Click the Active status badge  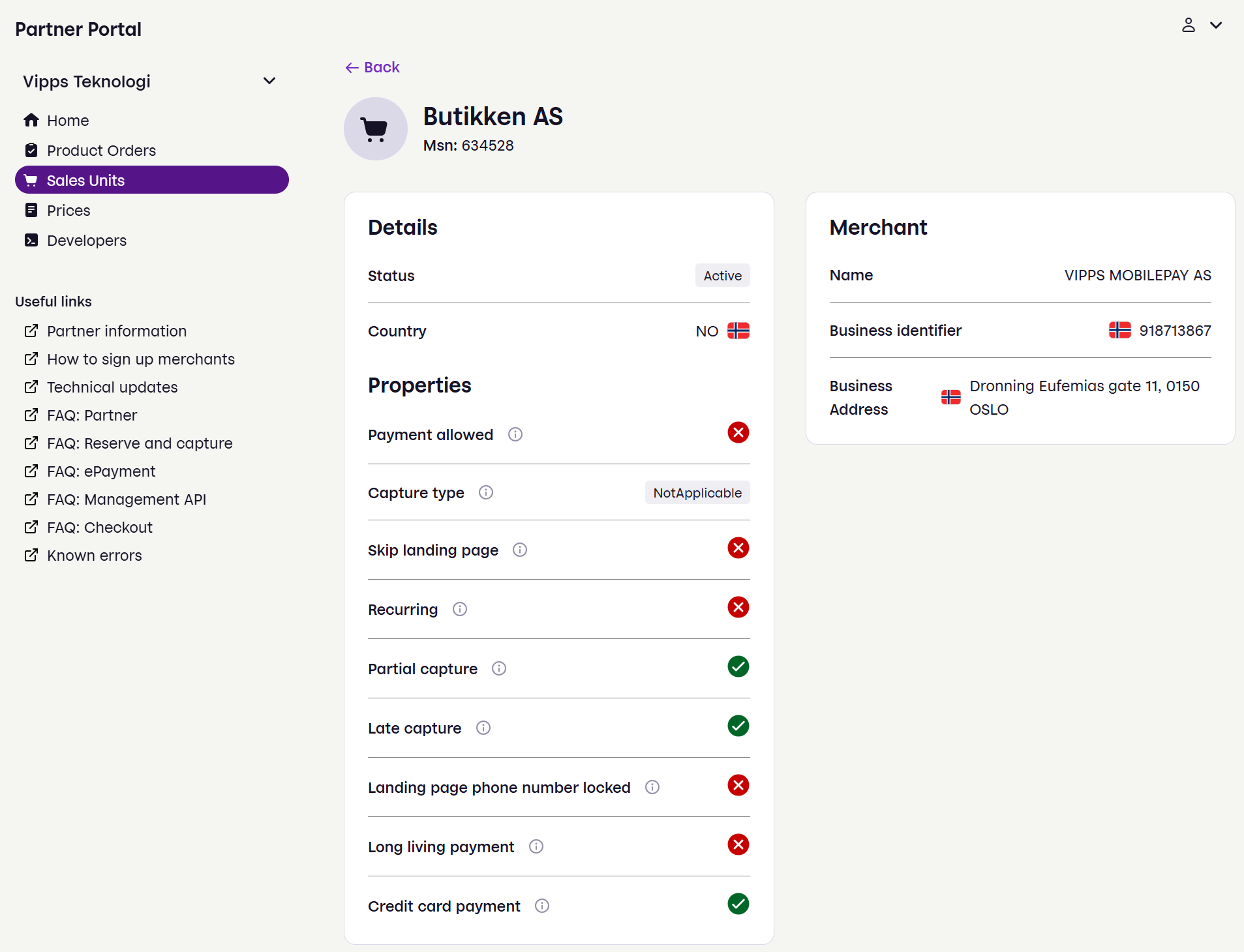(x=723, y=275)
